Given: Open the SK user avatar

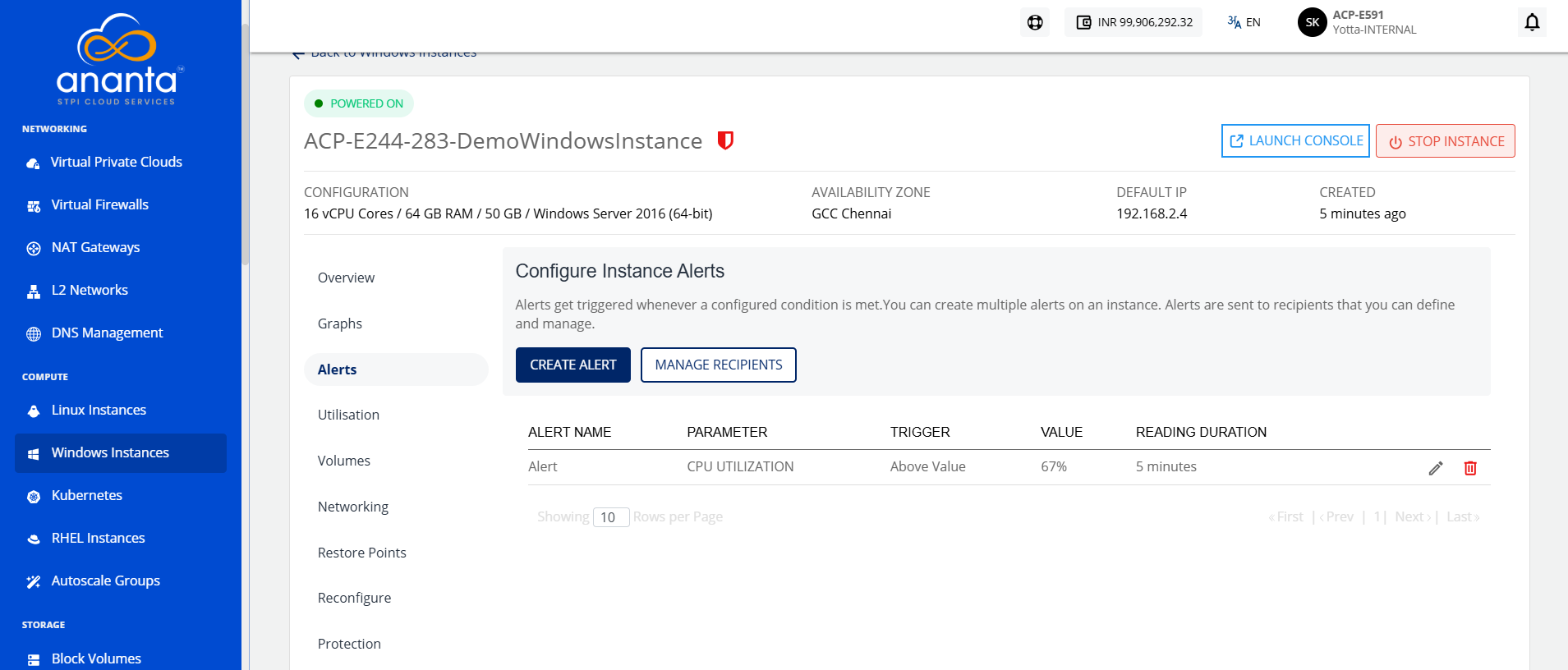Looking at the screenshot, I should (1313, 22).
